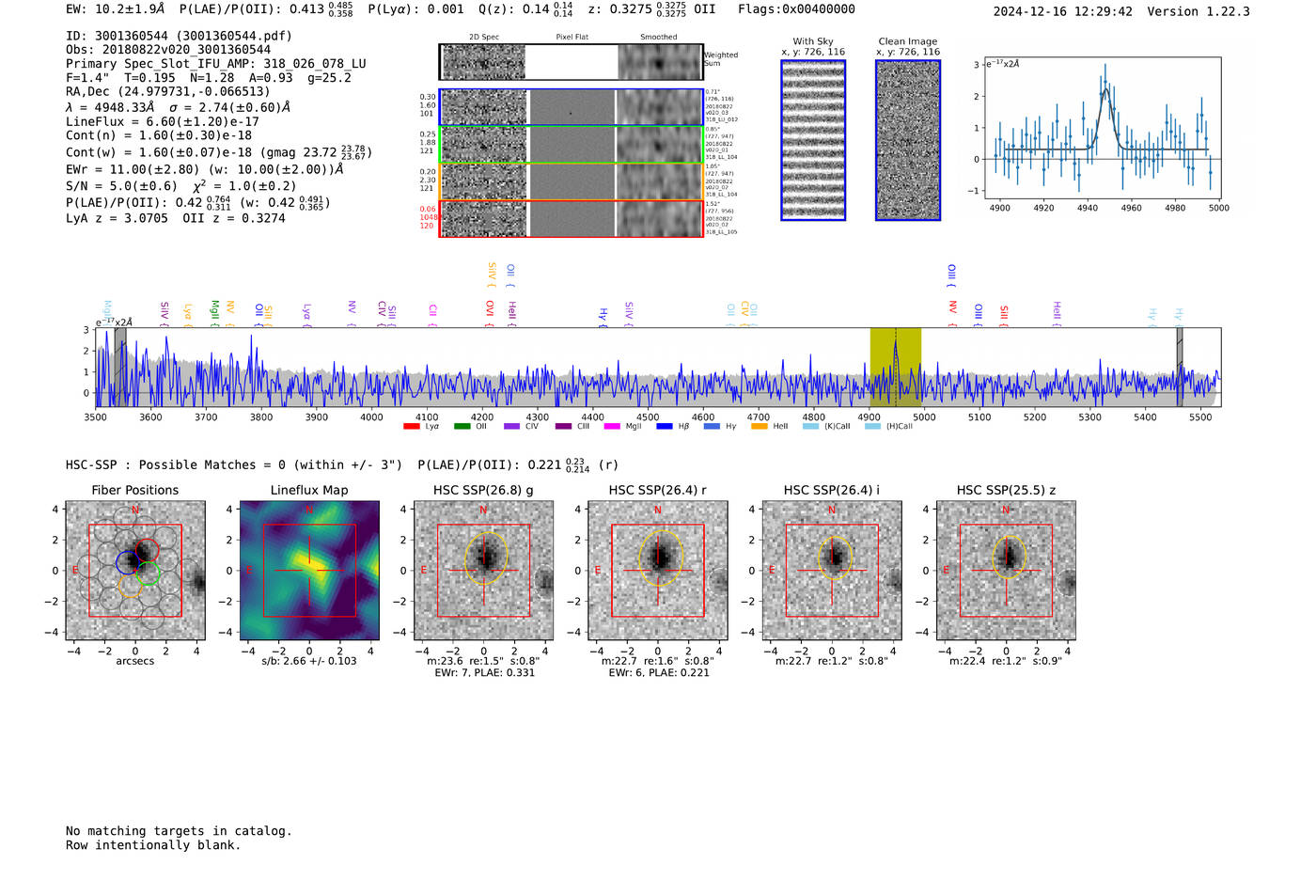Open the Fiber Positions image panel
The image size is (1316, 896).
click(x=135, y=571)
